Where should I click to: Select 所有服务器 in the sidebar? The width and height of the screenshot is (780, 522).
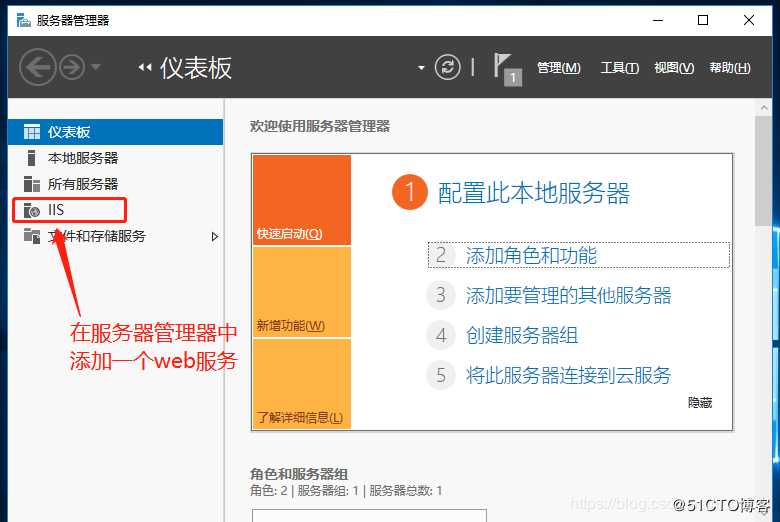click(115, 184)
